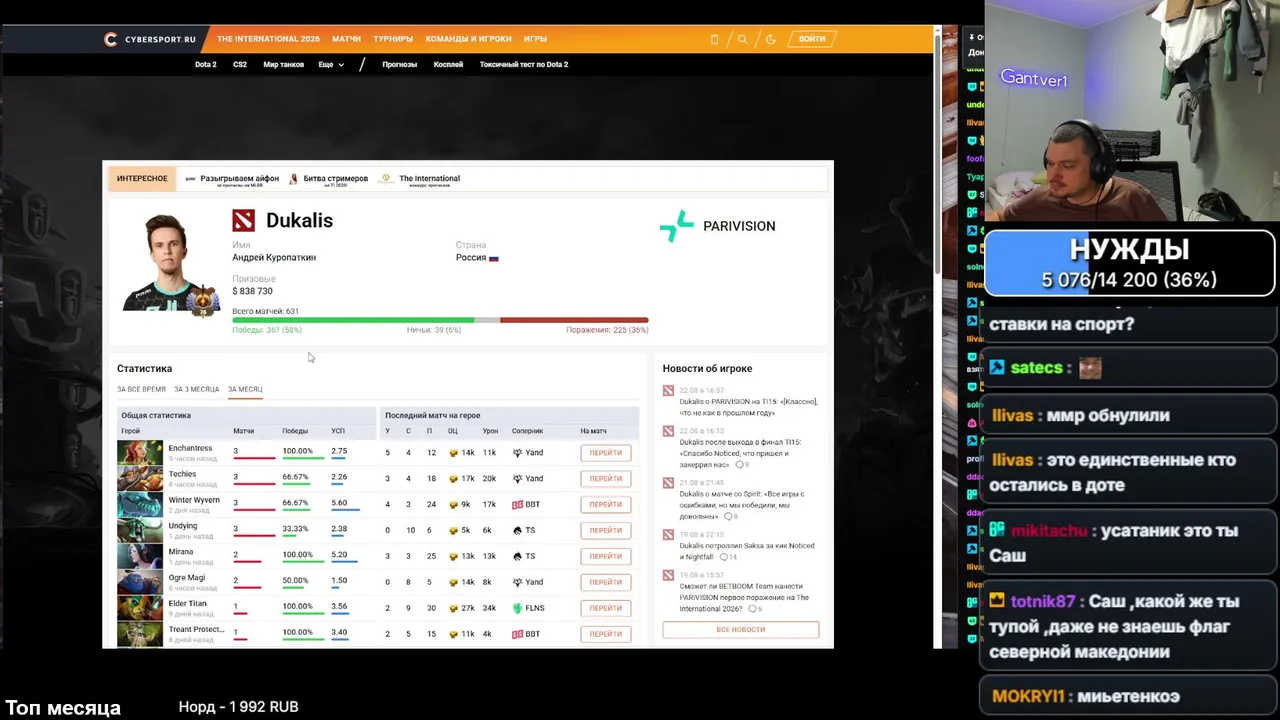Click Перейти button in the Undying row
This screenshot has height=720, width=1280.
tap(606, 531)
